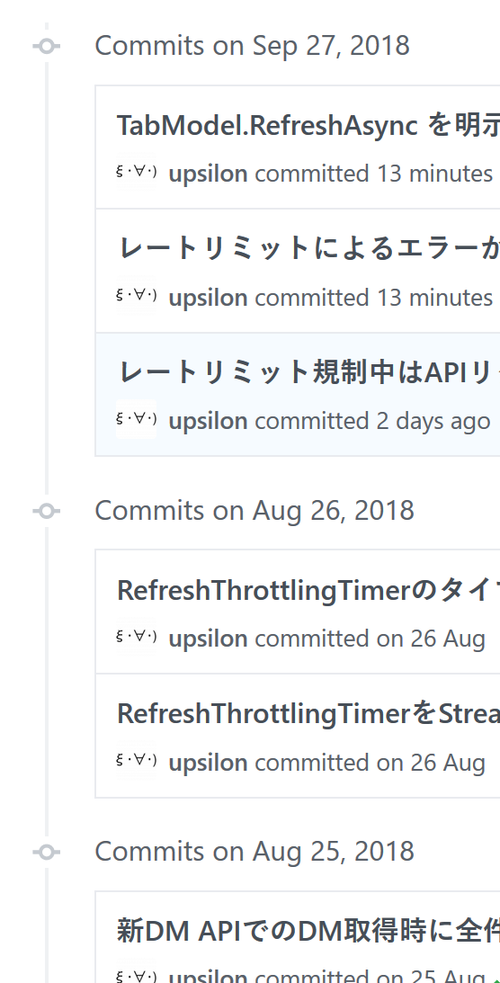This screenshot has height=983, width=500.
Task: Open the レートリミットによるエラー commit title
Action: [x=308, y=249]
